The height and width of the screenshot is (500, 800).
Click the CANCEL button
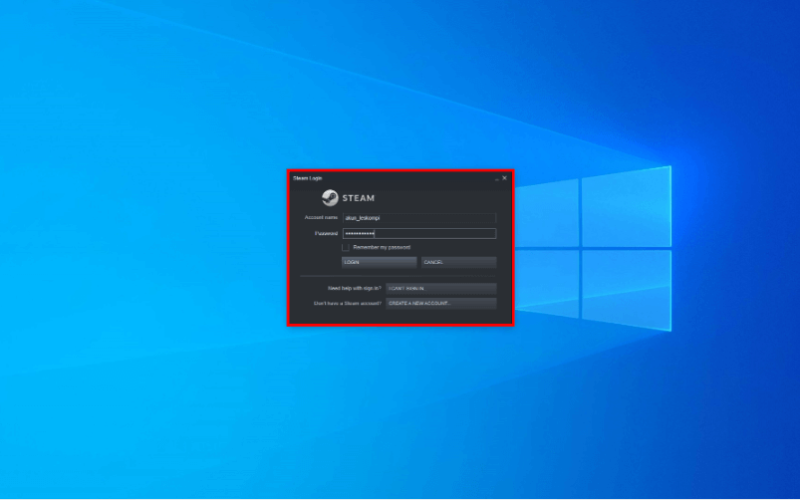[459, 262]
